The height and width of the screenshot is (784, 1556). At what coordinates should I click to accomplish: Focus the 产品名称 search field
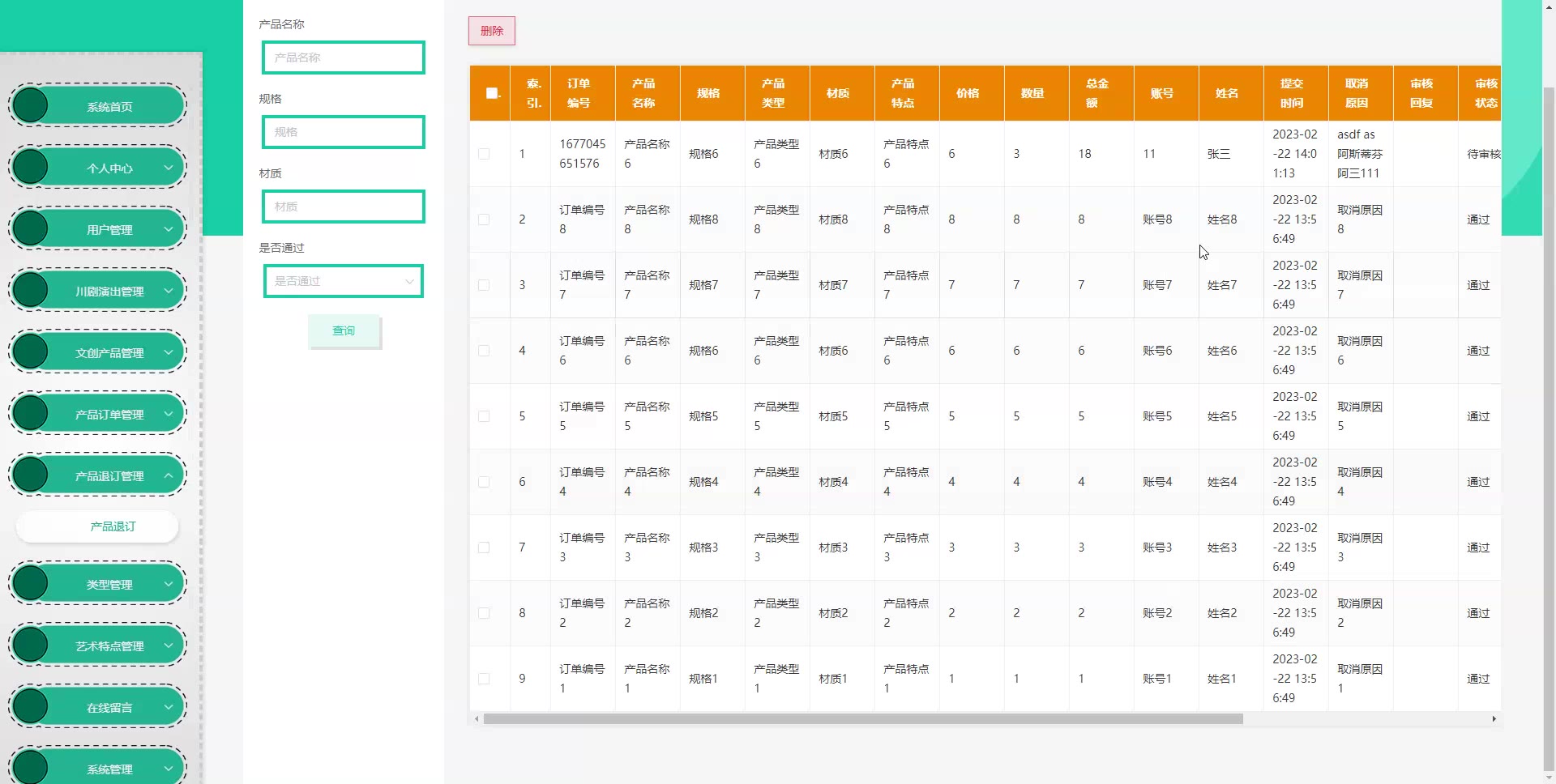(344, 58)
